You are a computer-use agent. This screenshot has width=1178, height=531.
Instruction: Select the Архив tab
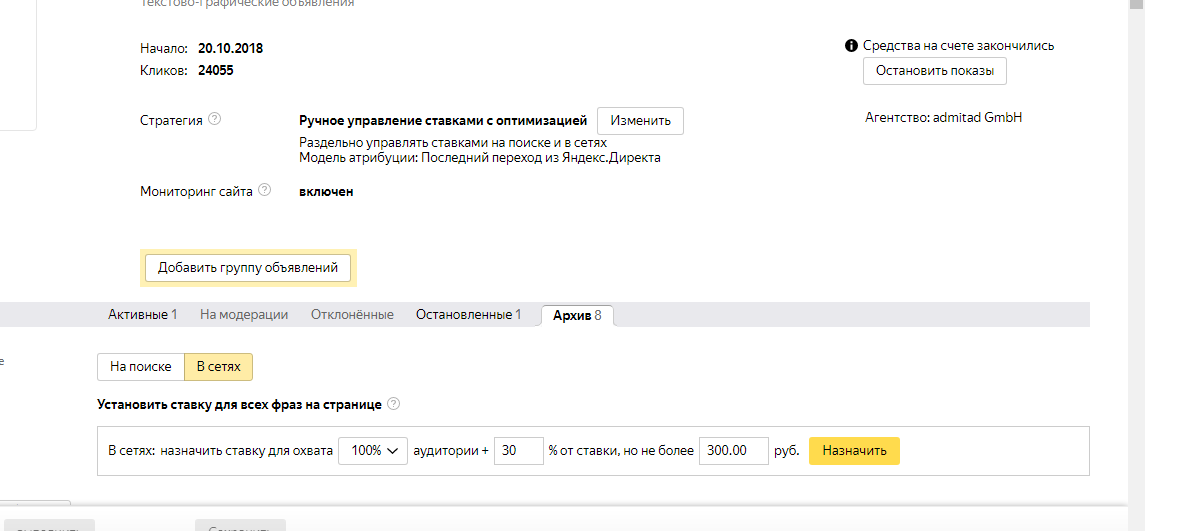tap(577, 315)
